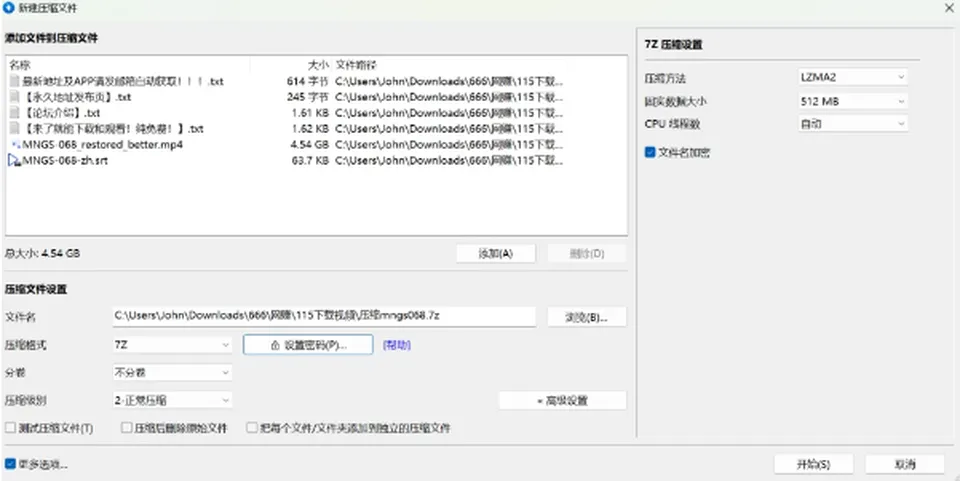
Task: Click the 删除(D) button
Action: [x=587, y=253]
